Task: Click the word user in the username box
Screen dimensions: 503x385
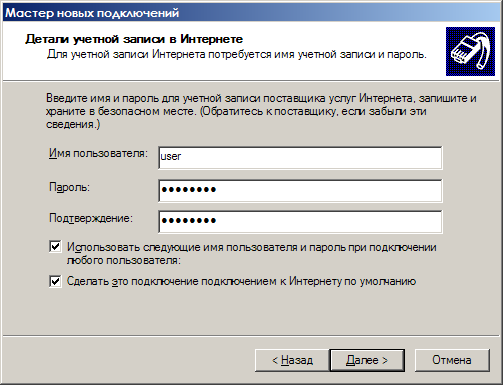Action: click(x=171, y=156)
